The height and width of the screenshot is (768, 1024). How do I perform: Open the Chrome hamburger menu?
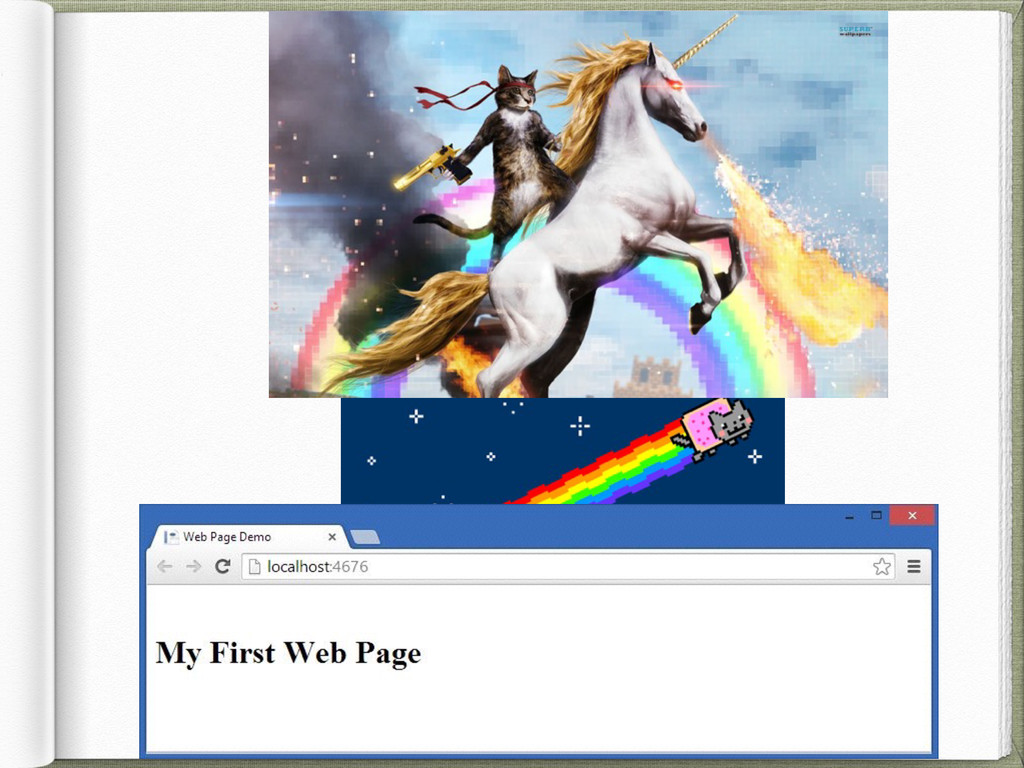[914, 566]
